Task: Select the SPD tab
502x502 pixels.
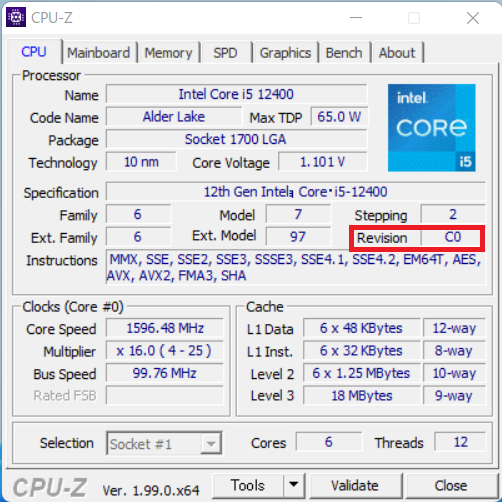Action: tap(226, 53)
